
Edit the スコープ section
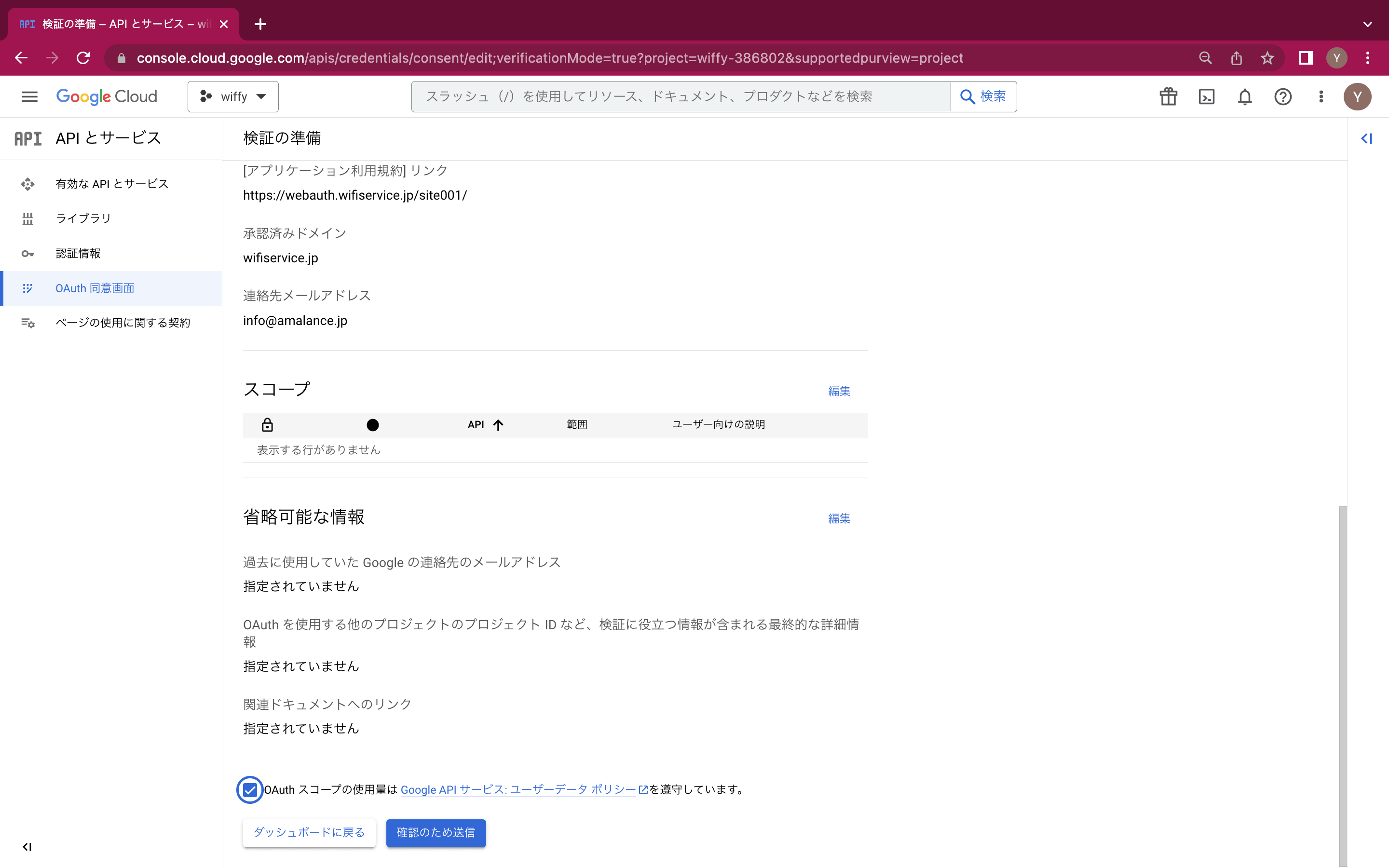coord(839,391)
